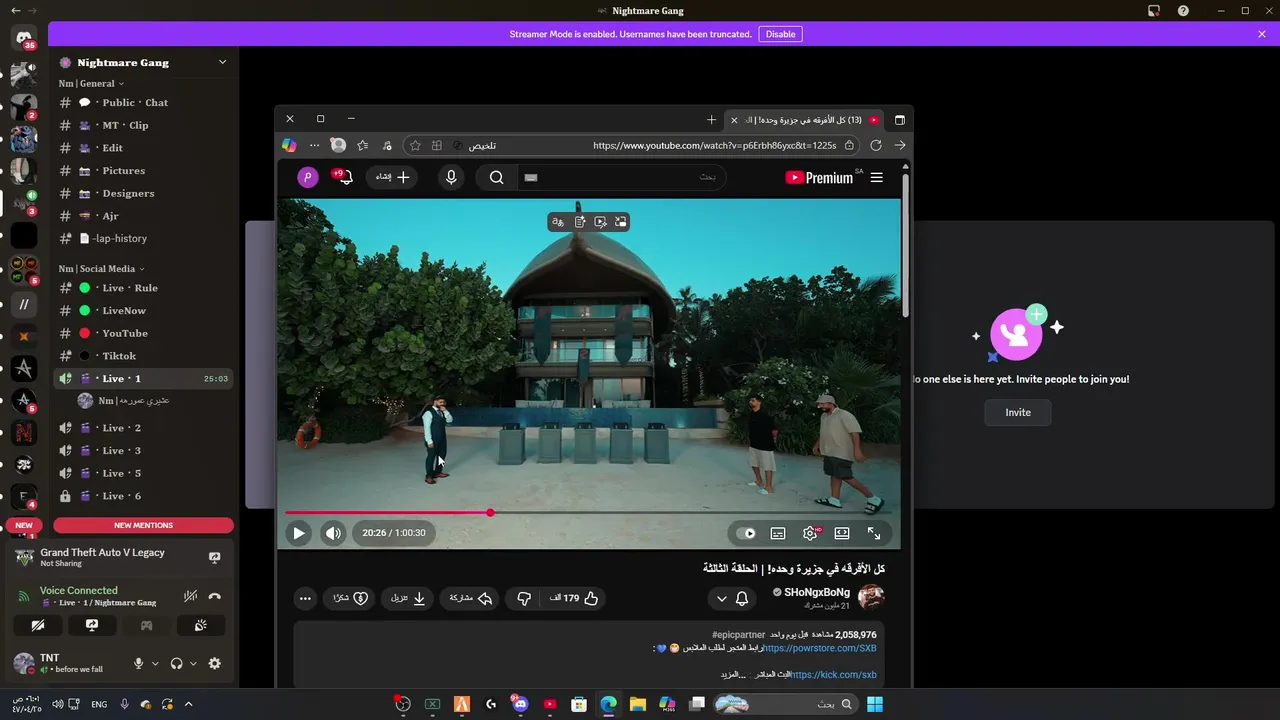Click the Share (مشاركة) button
Viewport: 1280px width, 720px height.
(x=471, y=598)
